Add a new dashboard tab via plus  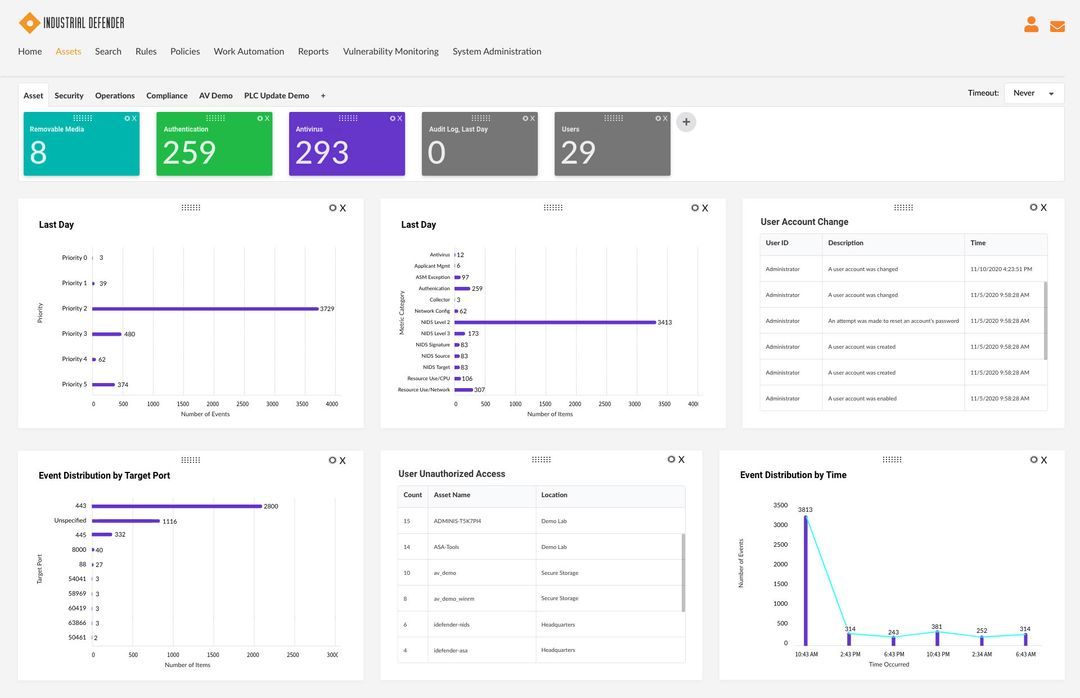tap(321, 93)
